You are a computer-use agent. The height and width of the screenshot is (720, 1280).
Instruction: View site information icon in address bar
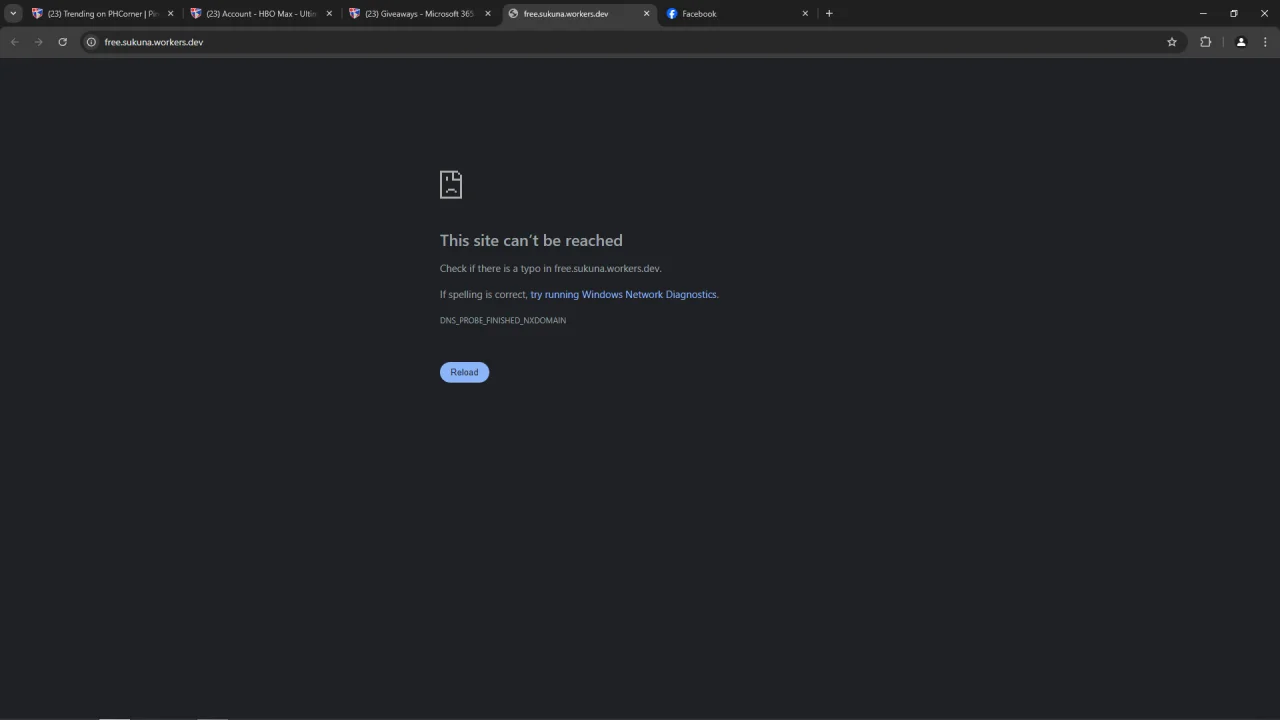point(91,42)
